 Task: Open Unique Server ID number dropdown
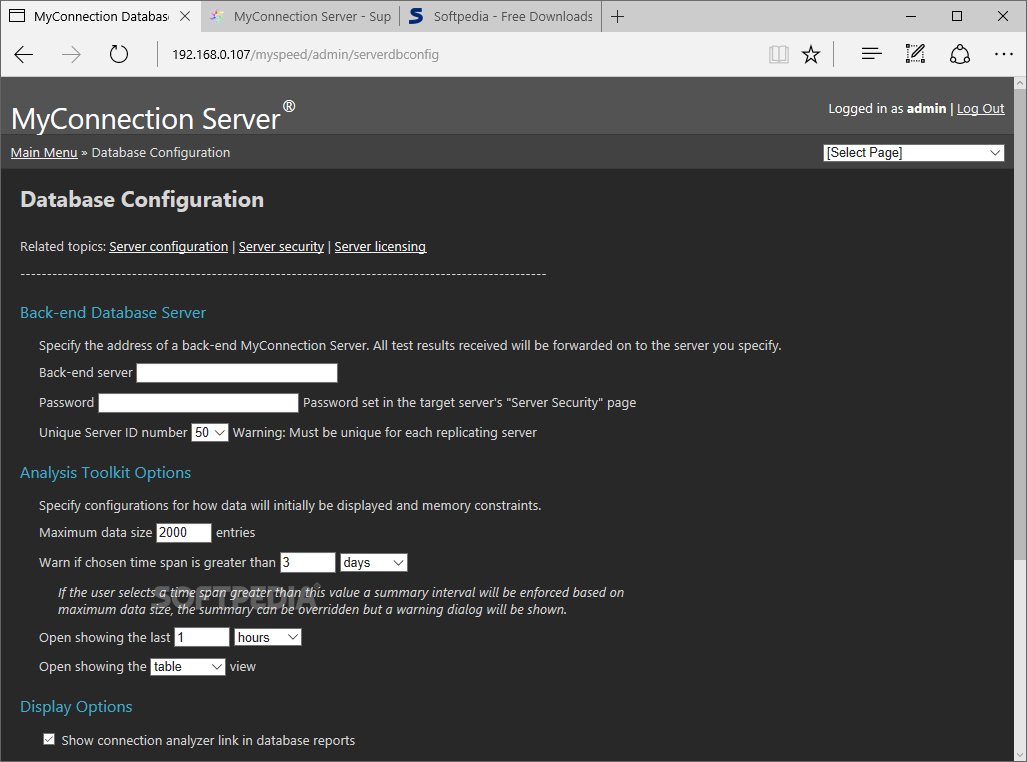pyautogui.click(x=210, y=432)
